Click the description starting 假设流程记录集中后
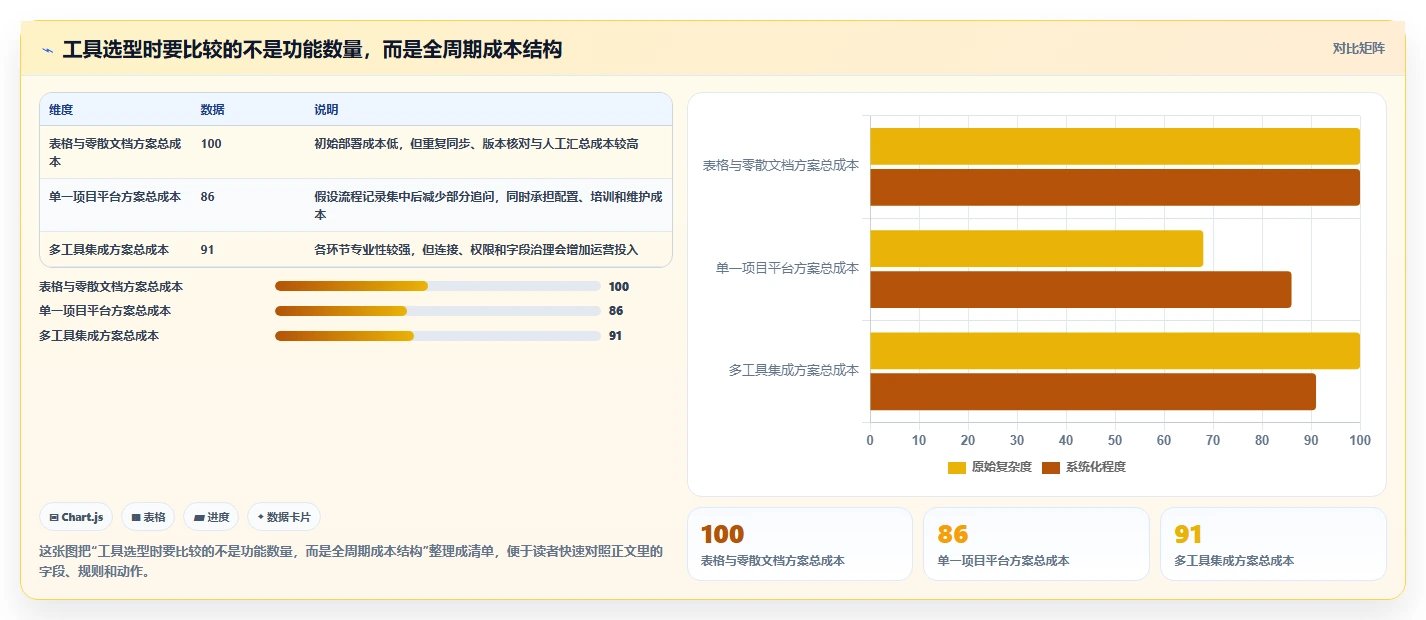The image size is (1426, 620). point(488,206)
